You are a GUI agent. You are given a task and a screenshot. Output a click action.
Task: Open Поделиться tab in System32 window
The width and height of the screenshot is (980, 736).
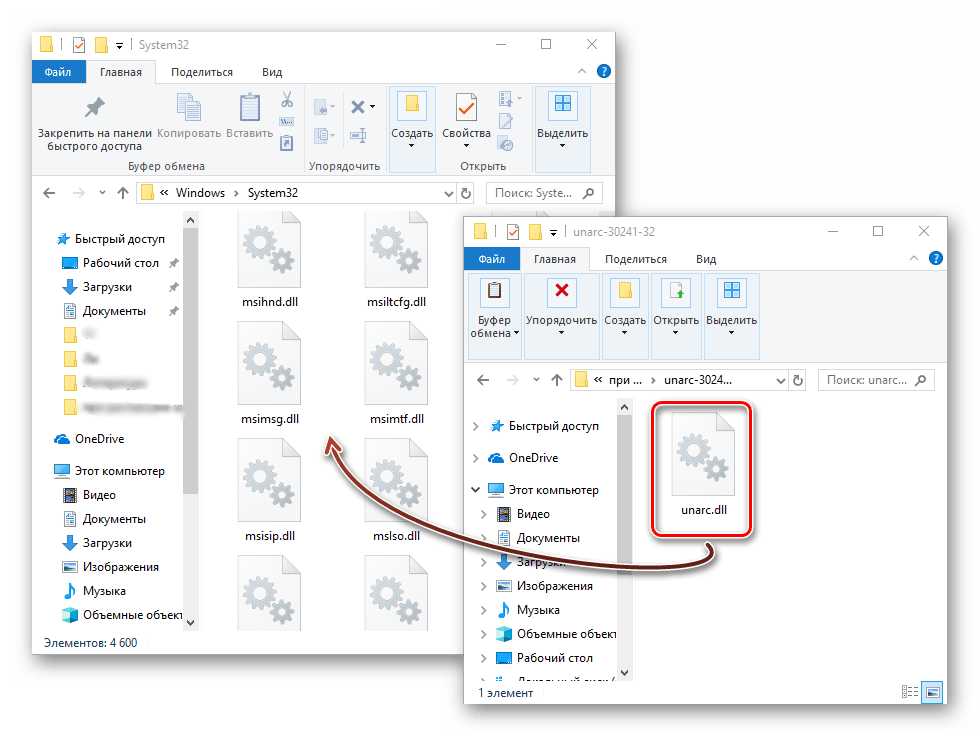click(202, 72)
